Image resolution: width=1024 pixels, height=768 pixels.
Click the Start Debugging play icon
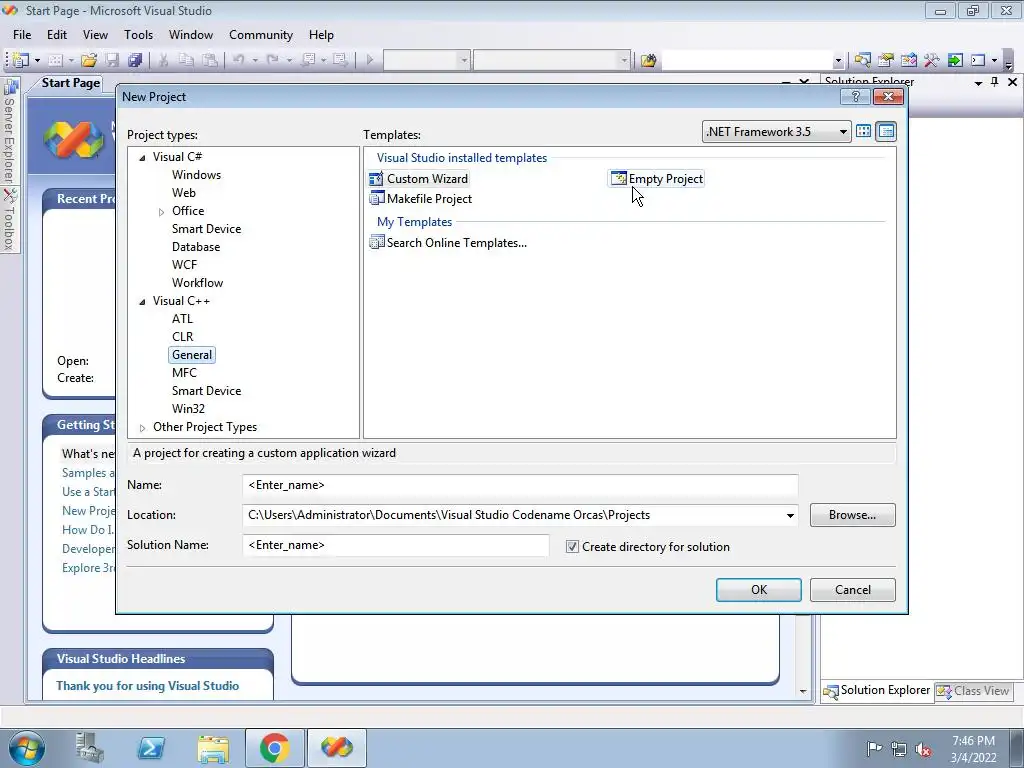[370, 60]
